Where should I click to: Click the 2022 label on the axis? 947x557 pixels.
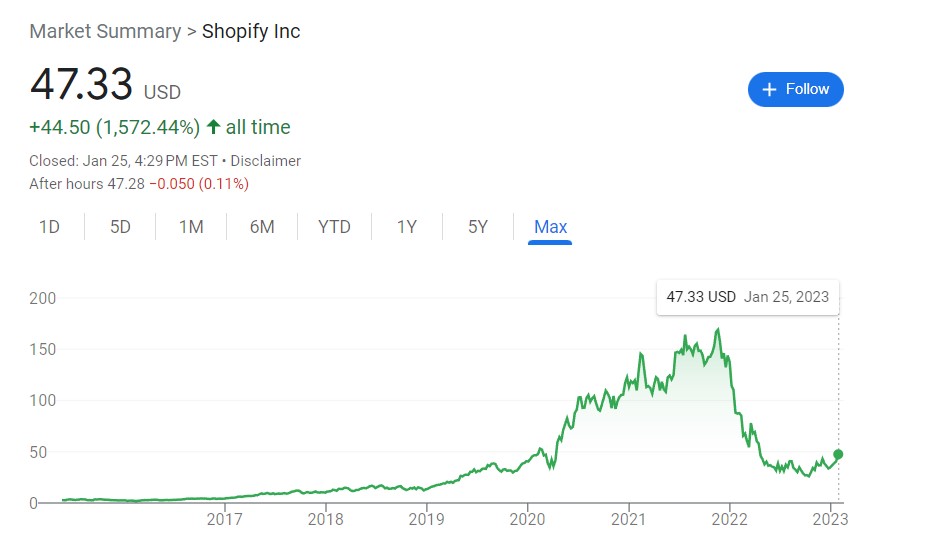point(730,519)
